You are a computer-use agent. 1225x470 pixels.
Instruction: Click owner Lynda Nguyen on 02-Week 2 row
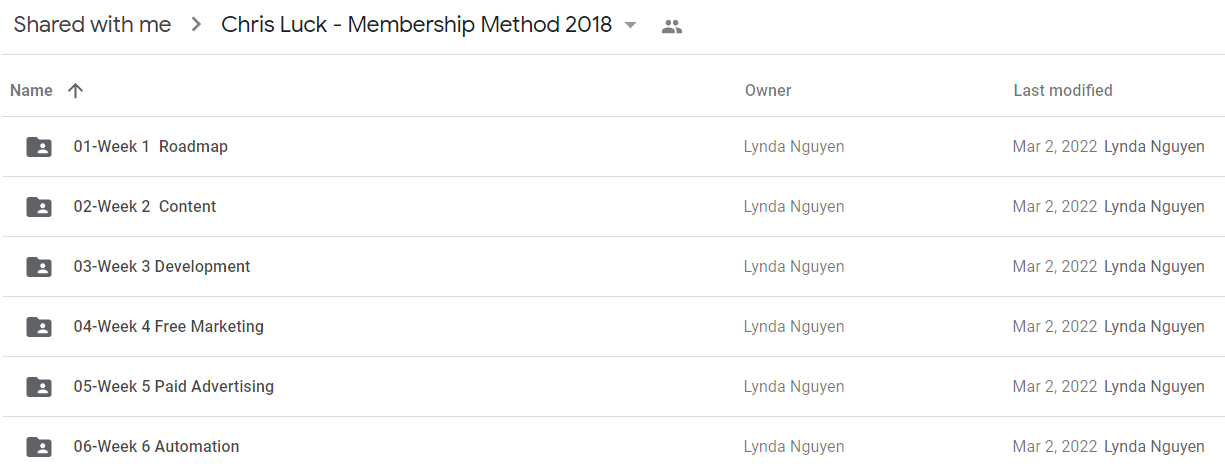[x=794, y=206]
